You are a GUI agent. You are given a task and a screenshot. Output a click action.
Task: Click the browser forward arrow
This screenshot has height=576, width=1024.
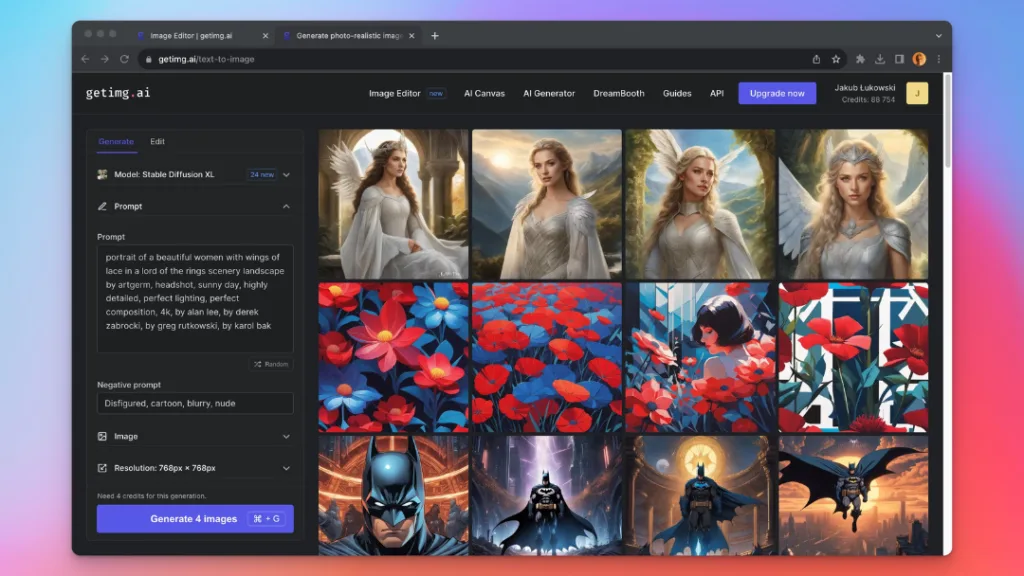point(104,59)
